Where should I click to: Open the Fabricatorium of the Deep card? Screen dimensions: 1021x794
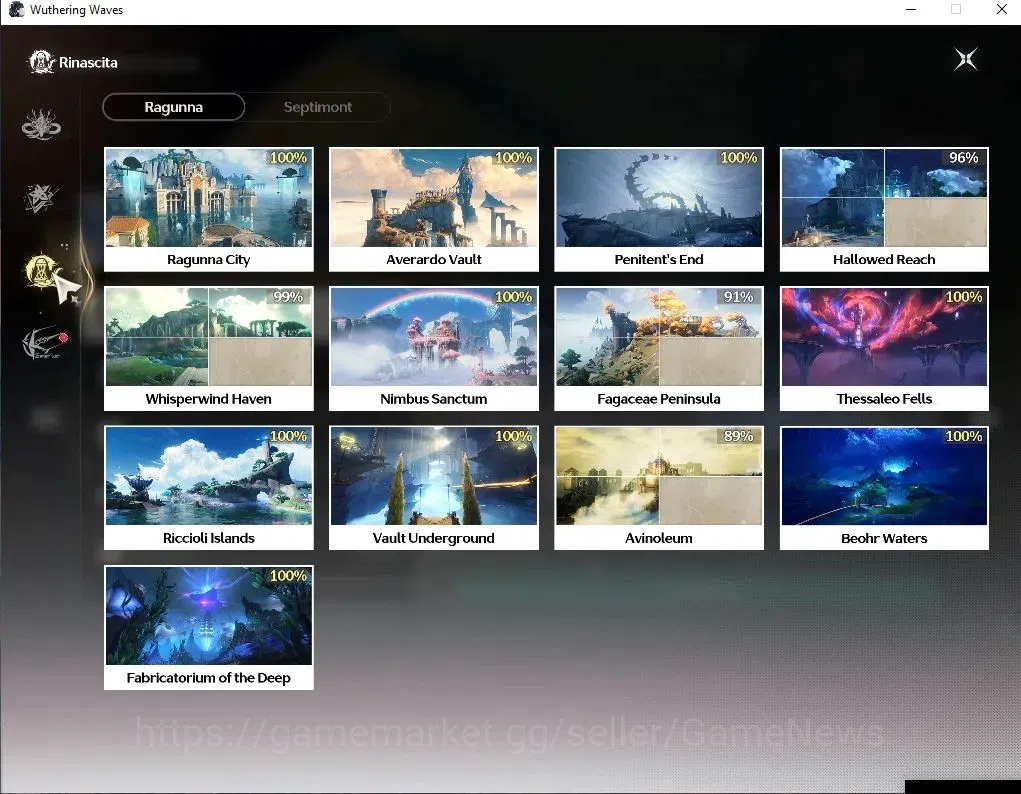[x=208, y=627]
